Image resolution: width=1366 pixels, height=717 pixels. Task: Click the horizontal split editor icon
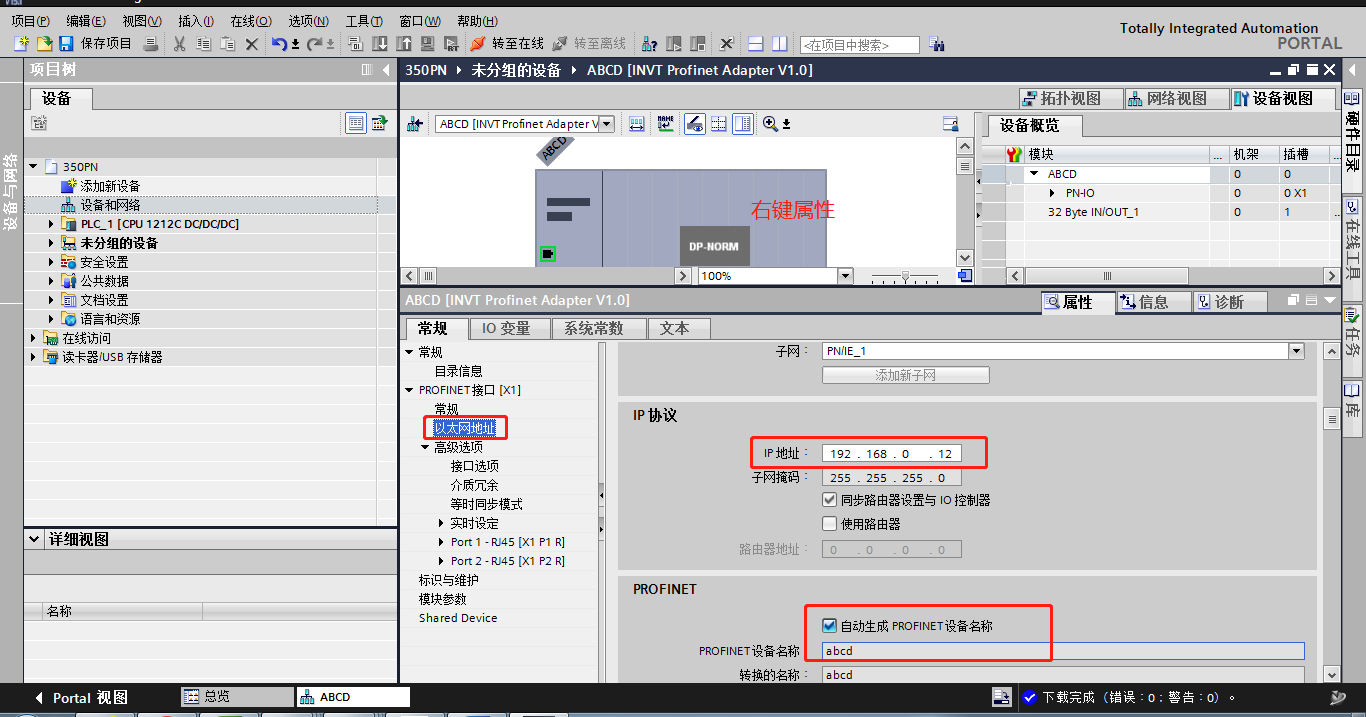756,44
